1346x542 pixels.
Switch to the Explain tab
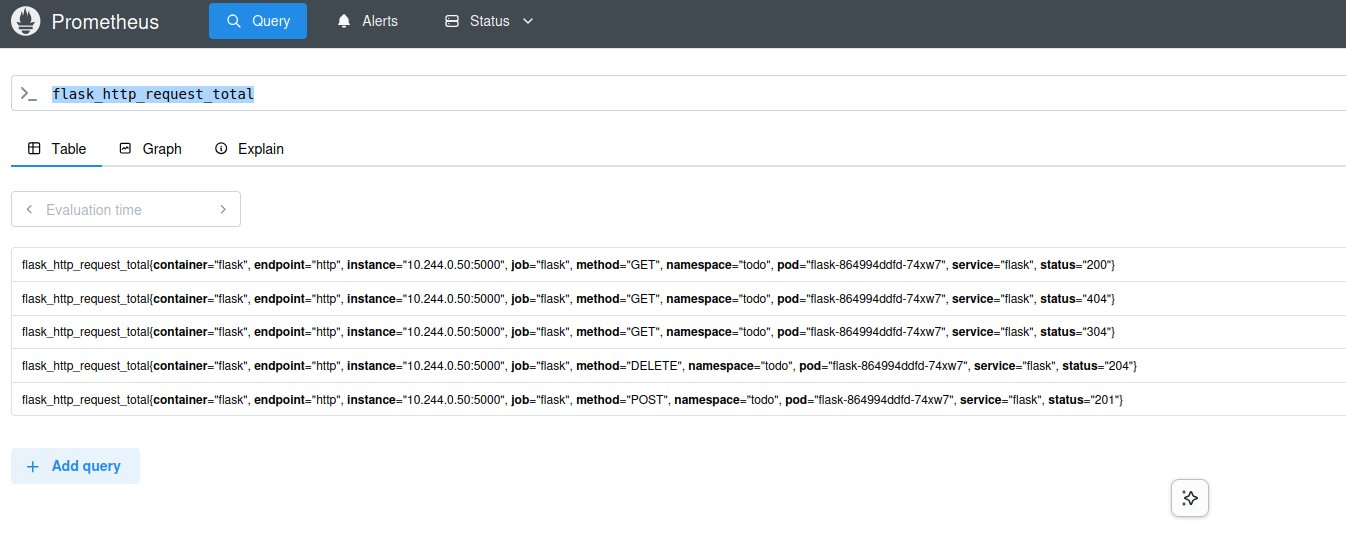coord(250,148)
